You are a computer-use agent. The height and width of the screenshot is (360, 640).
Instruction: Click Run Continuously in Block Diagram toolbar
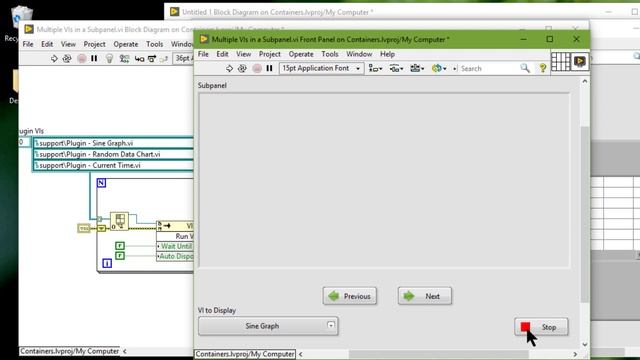(x=67, y=59)
